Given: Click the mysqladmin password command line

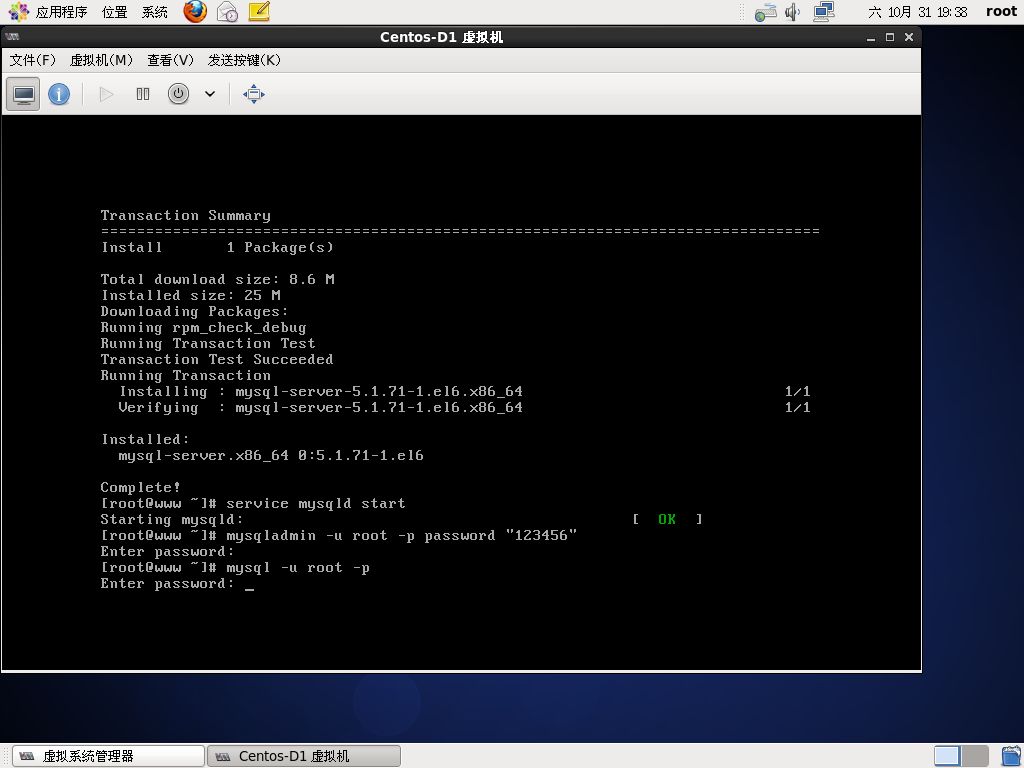Looking at the screenshot, I should pyautogui.click(x=338, y=536).
